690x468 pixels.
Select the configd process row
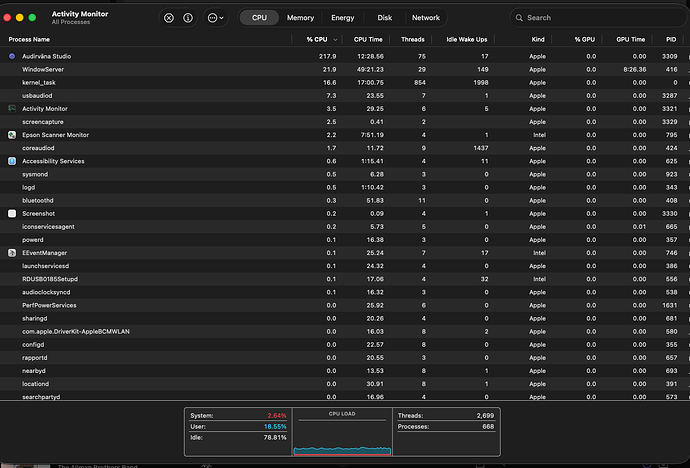(x=345, y=344)
